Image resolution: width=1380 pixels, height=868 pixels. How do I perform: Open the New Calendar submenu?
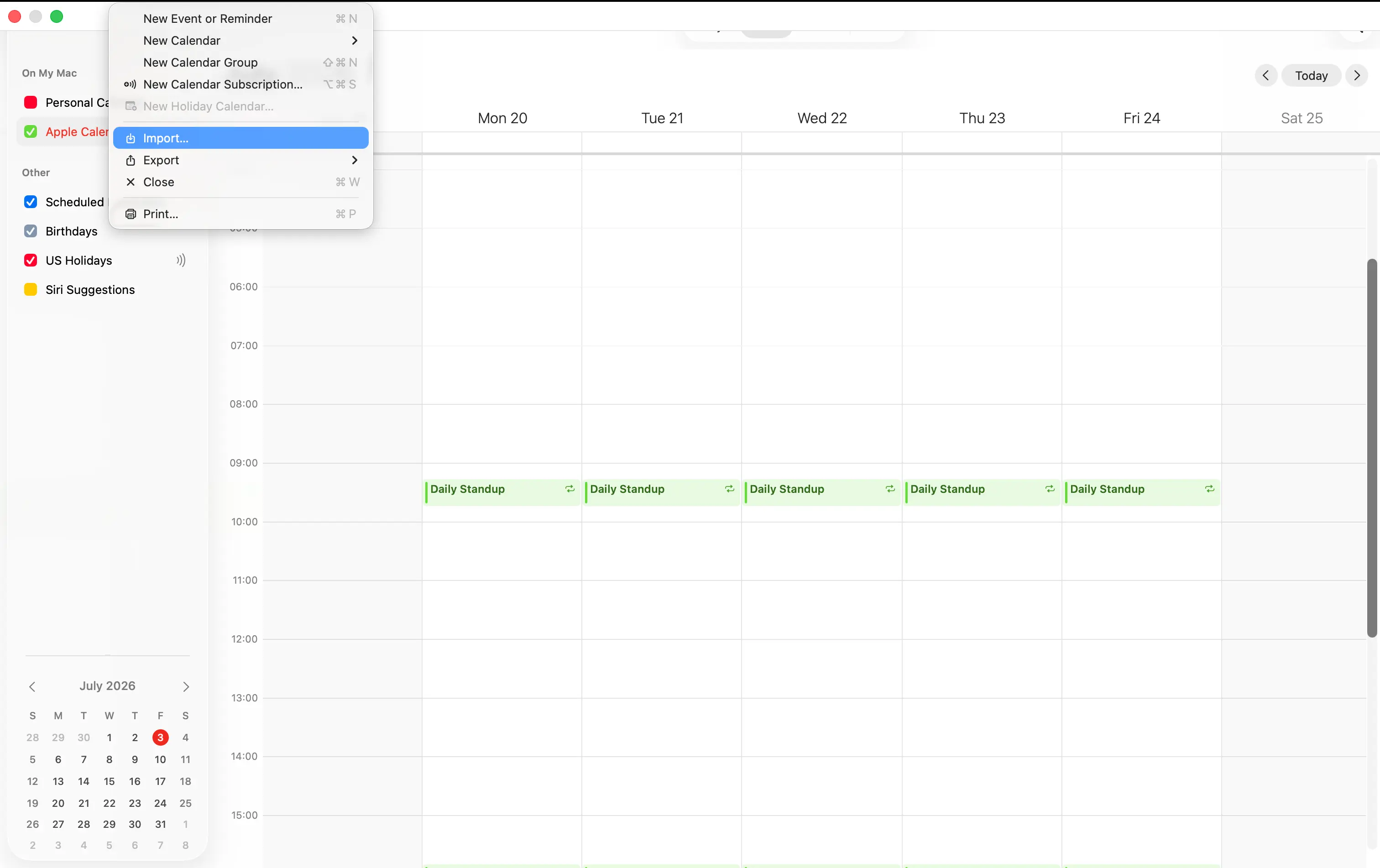point(240,40)
